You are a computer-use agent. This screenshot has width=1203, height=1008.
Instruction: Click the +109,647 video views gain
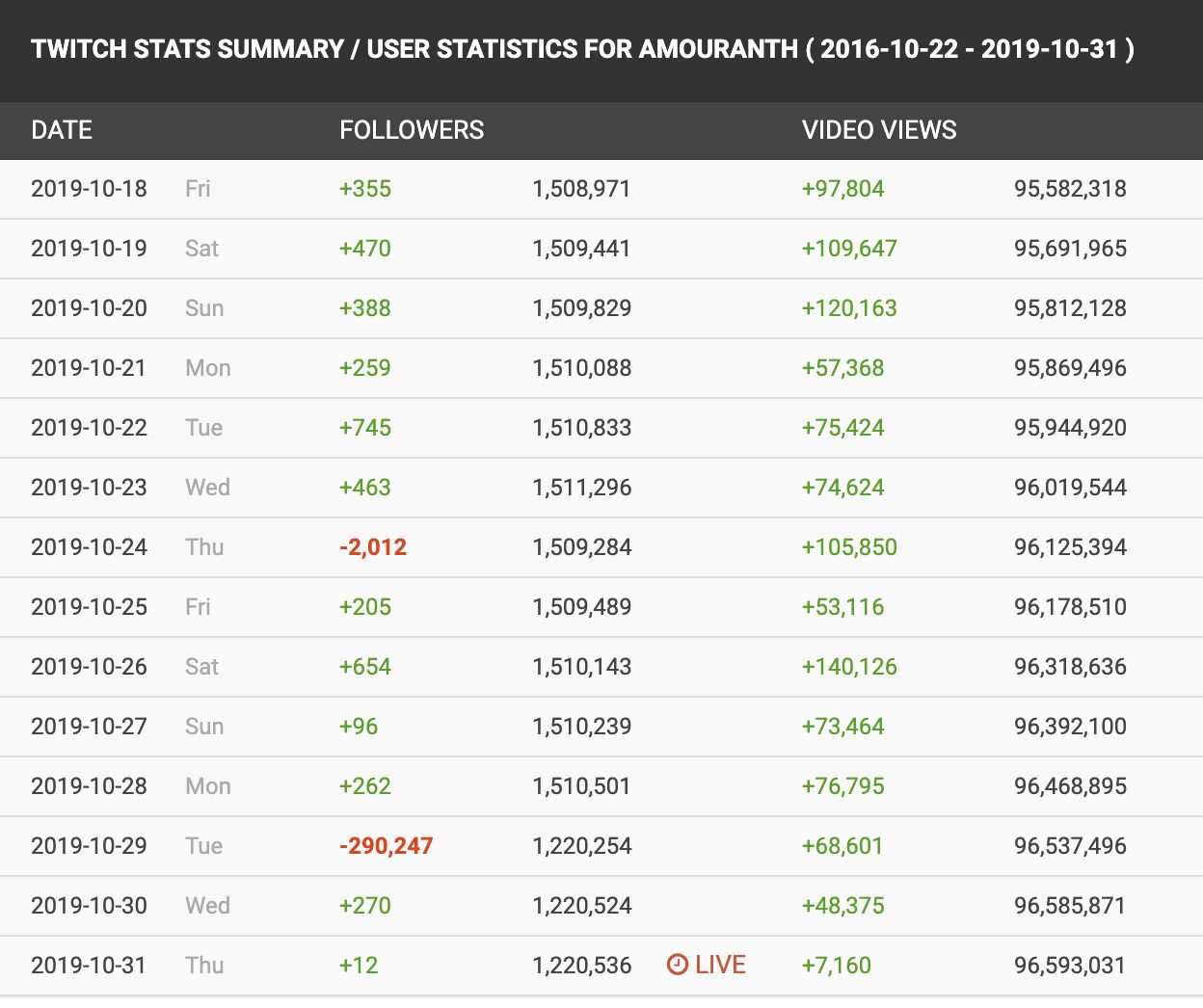pos(849,249)
